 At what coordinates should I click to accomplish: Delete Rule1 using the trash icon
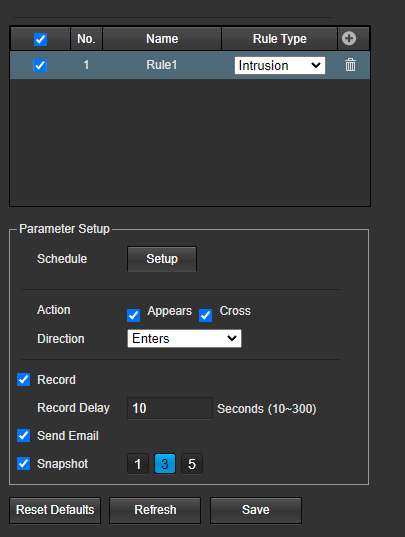point(350,65)
